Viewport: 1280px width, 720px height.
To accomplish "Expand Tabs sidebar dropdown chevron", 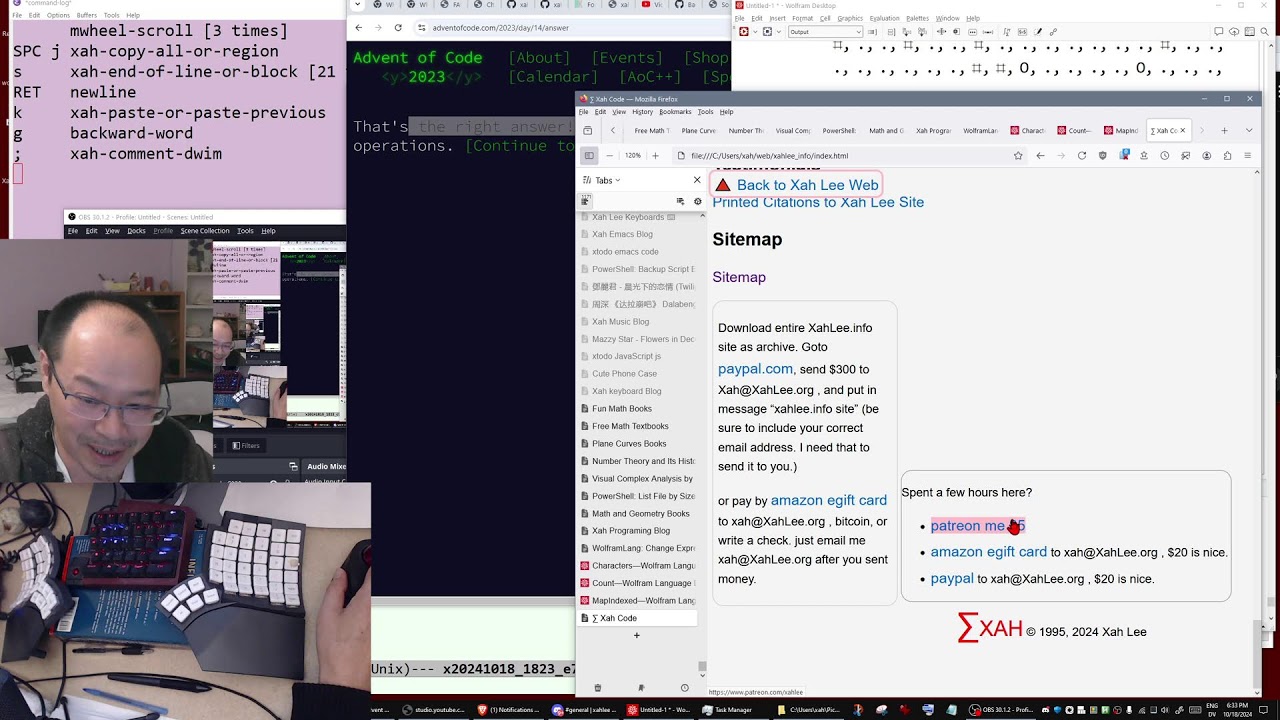I will coord(618,180).
